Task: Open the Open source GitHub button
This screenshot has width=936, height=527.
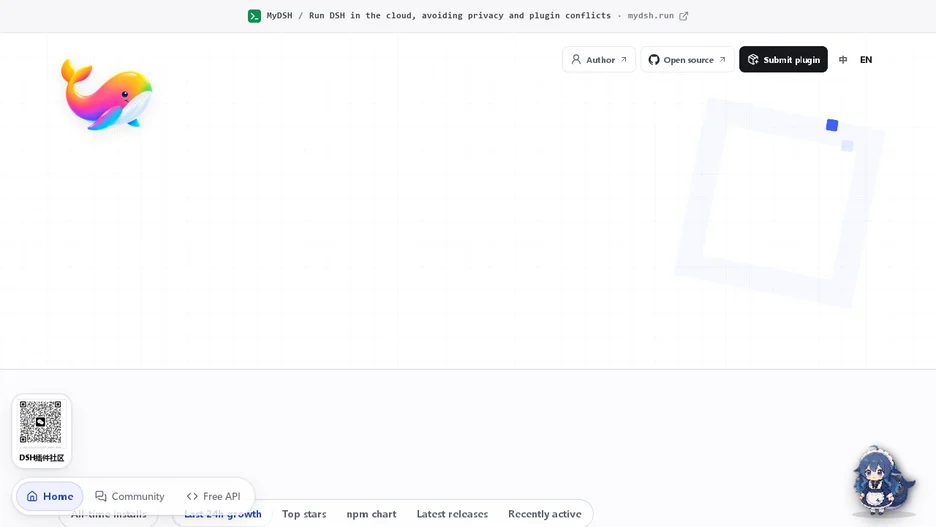Action: coord(687,60)
